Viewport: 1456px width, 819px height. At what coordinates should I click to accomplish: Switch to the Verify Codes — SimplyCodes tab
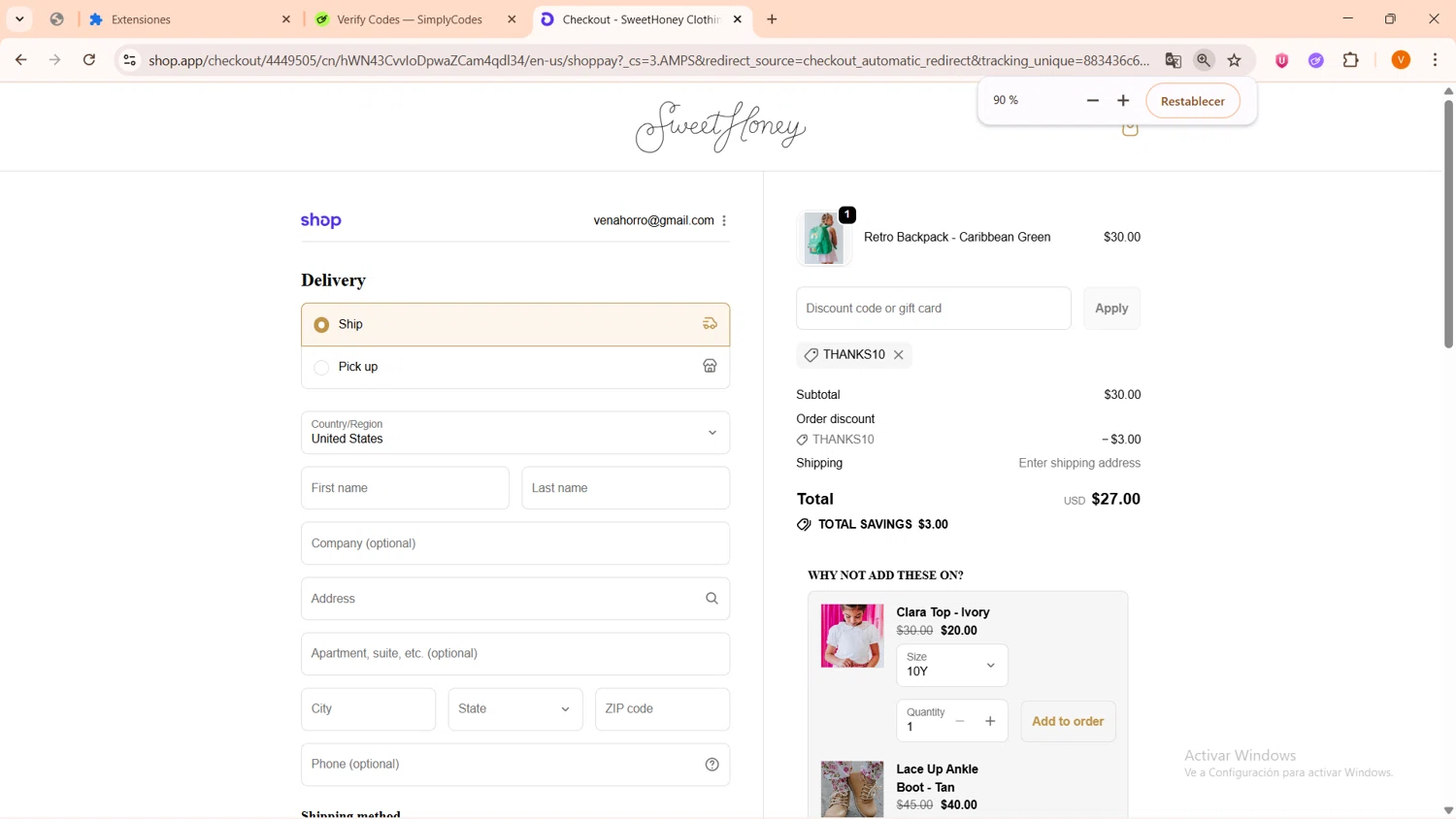[x=416, y=19]
